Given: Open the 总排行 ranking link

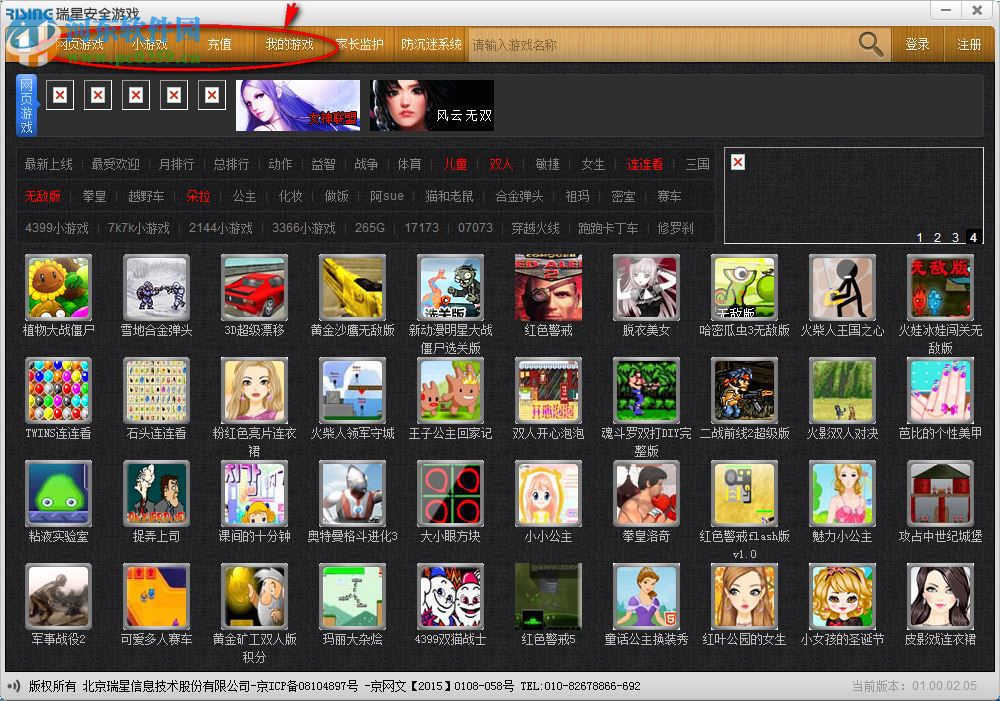Looking at the screenshot, I should click(x=231, y=164).
